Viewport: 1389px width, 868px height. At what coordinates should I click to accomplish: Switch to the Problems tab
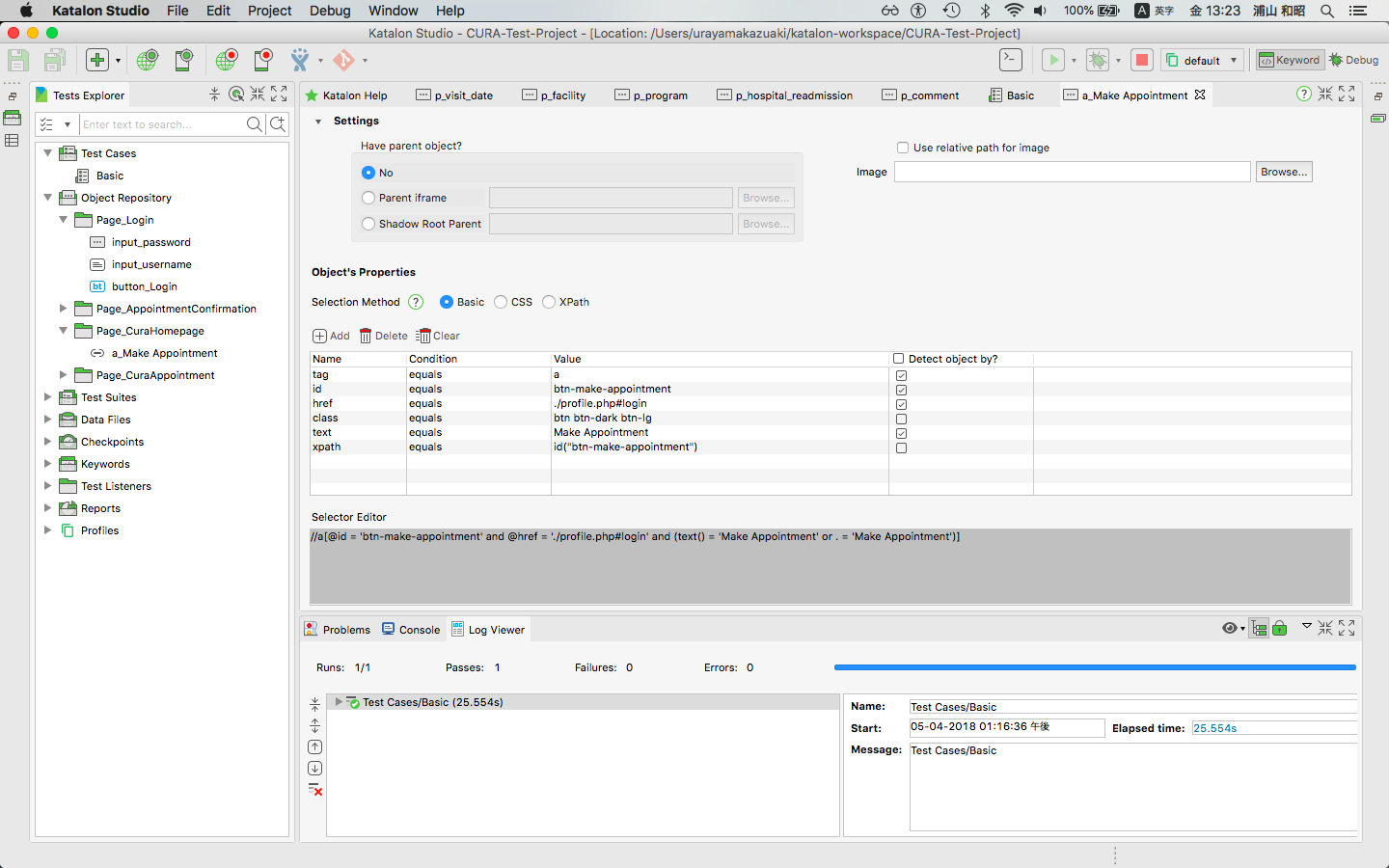338,630
